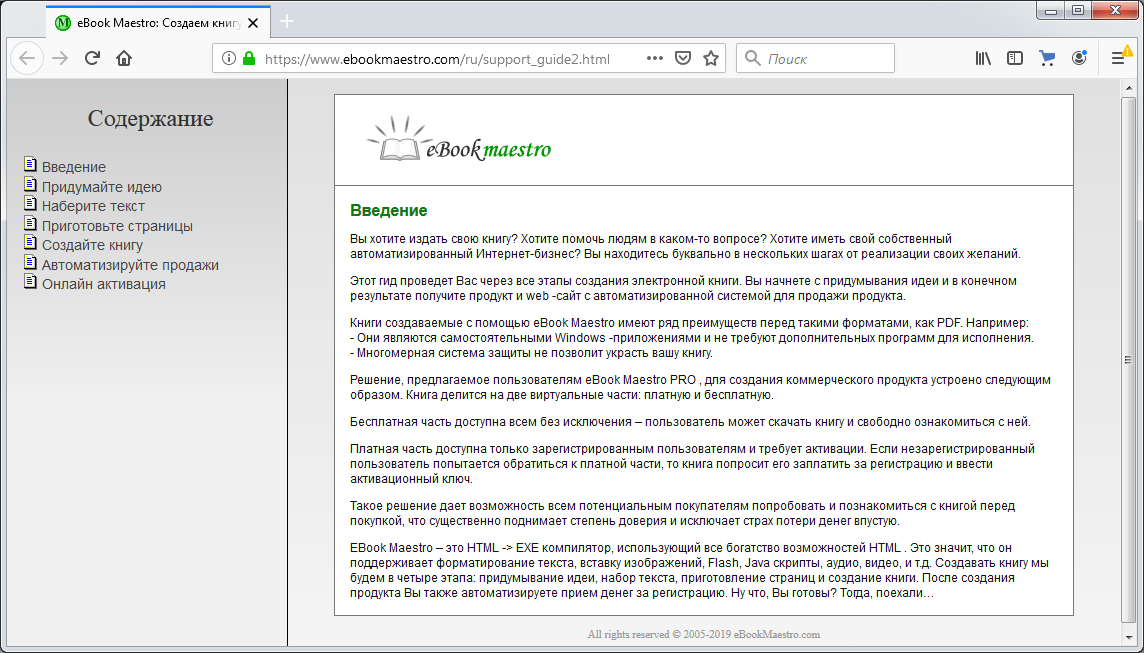Click the document icon beside Онлайн активация
Image resolution: width=1144 pixels, height=653 pixels.
click(30, 280)
